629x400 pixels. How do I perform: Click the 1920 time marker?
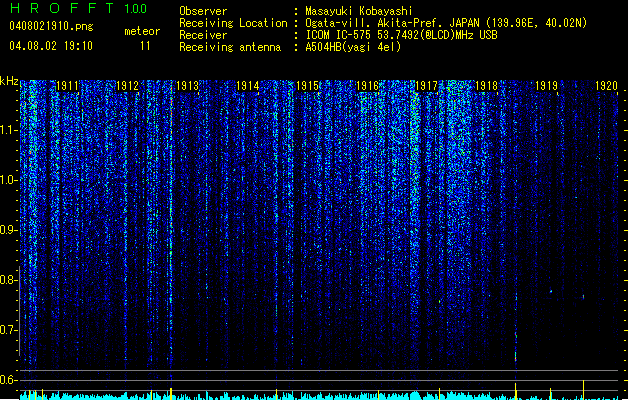tap(606, 86)
